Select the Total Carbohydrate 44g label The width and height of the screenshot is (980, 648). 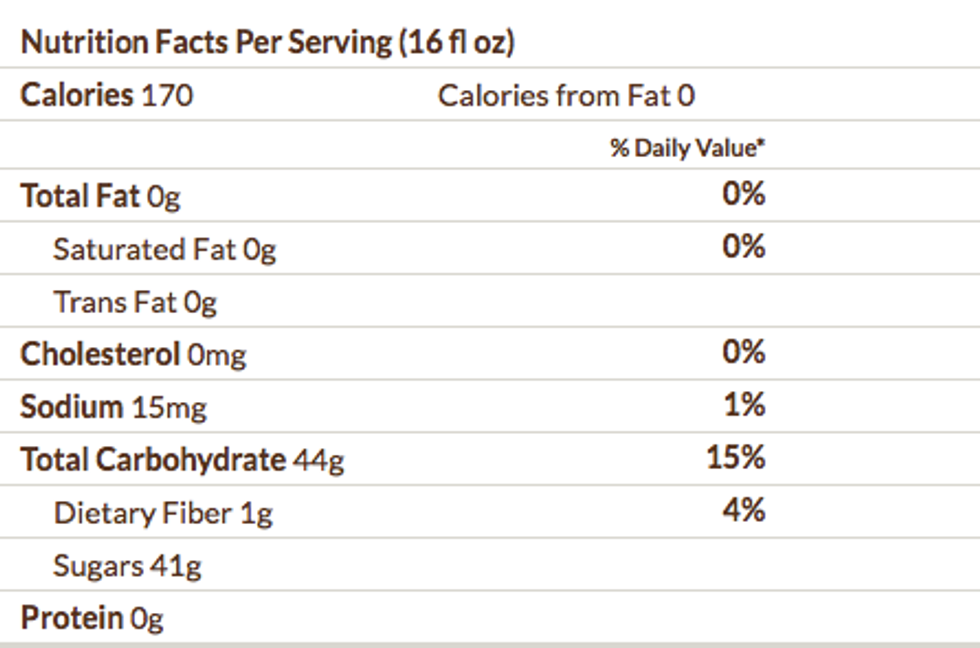coord(182,460)
